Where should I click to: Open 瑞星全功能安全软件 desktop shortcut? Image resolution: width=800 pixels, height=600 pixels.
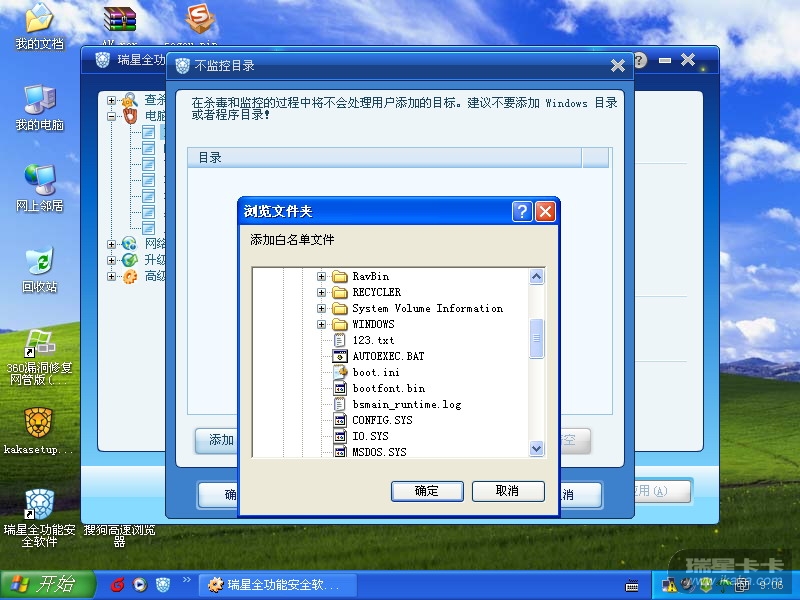[x=39, y=517]
